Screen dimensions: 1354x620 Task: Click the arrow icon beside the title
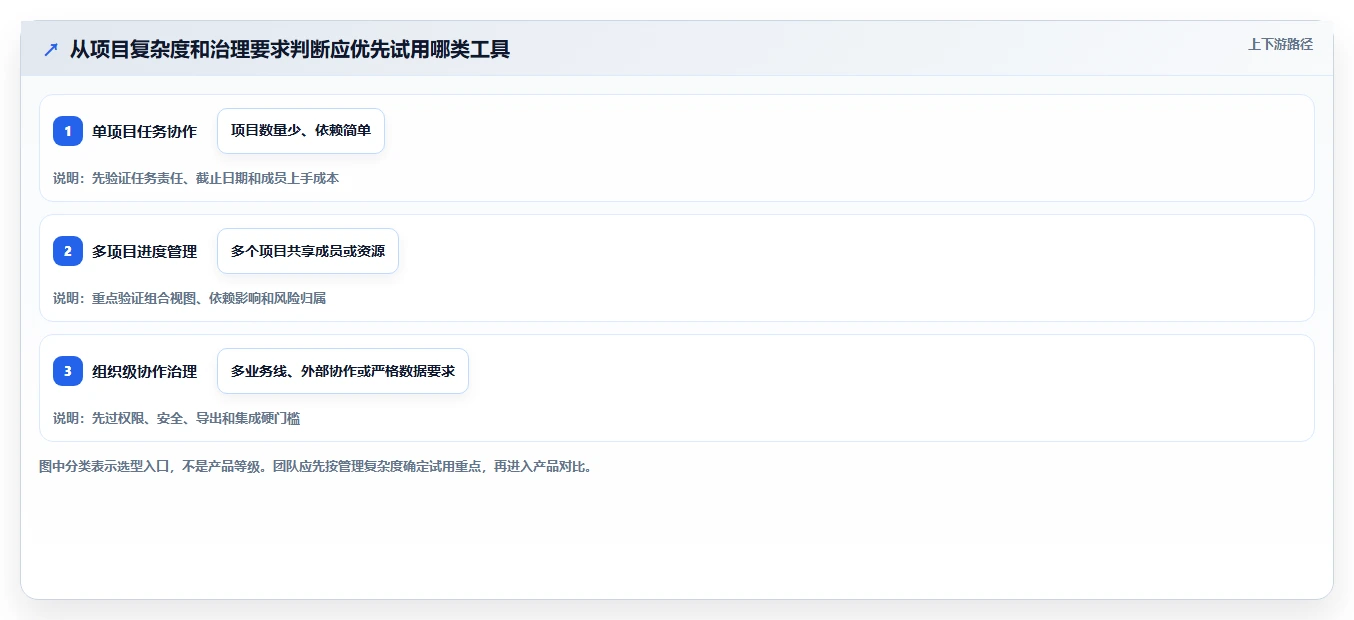51,49
